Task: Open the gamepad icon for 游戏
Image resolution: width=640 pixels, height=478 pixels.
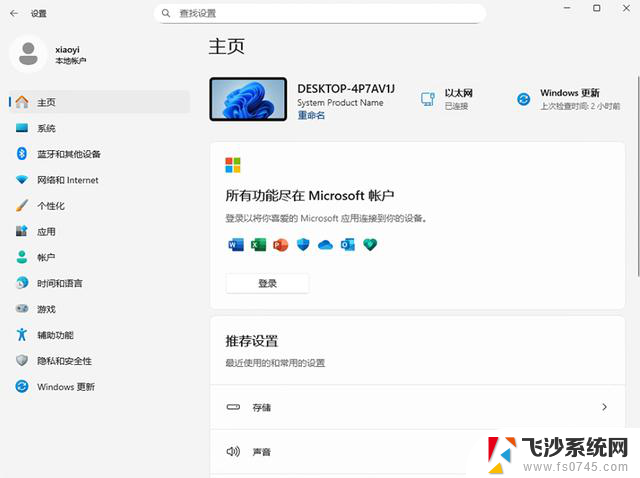Action: tap(22, 309)
